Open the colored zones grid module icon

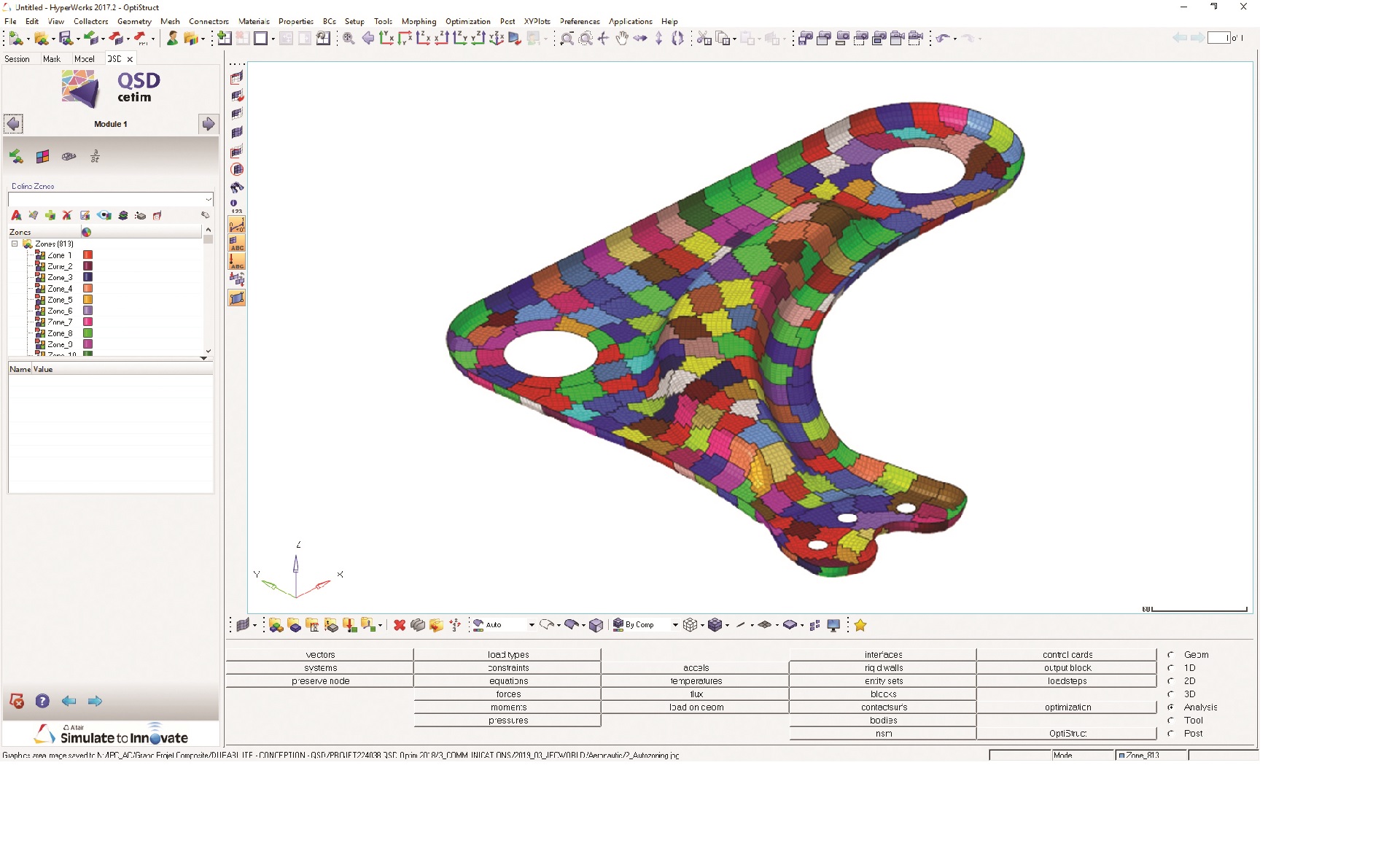42,156
